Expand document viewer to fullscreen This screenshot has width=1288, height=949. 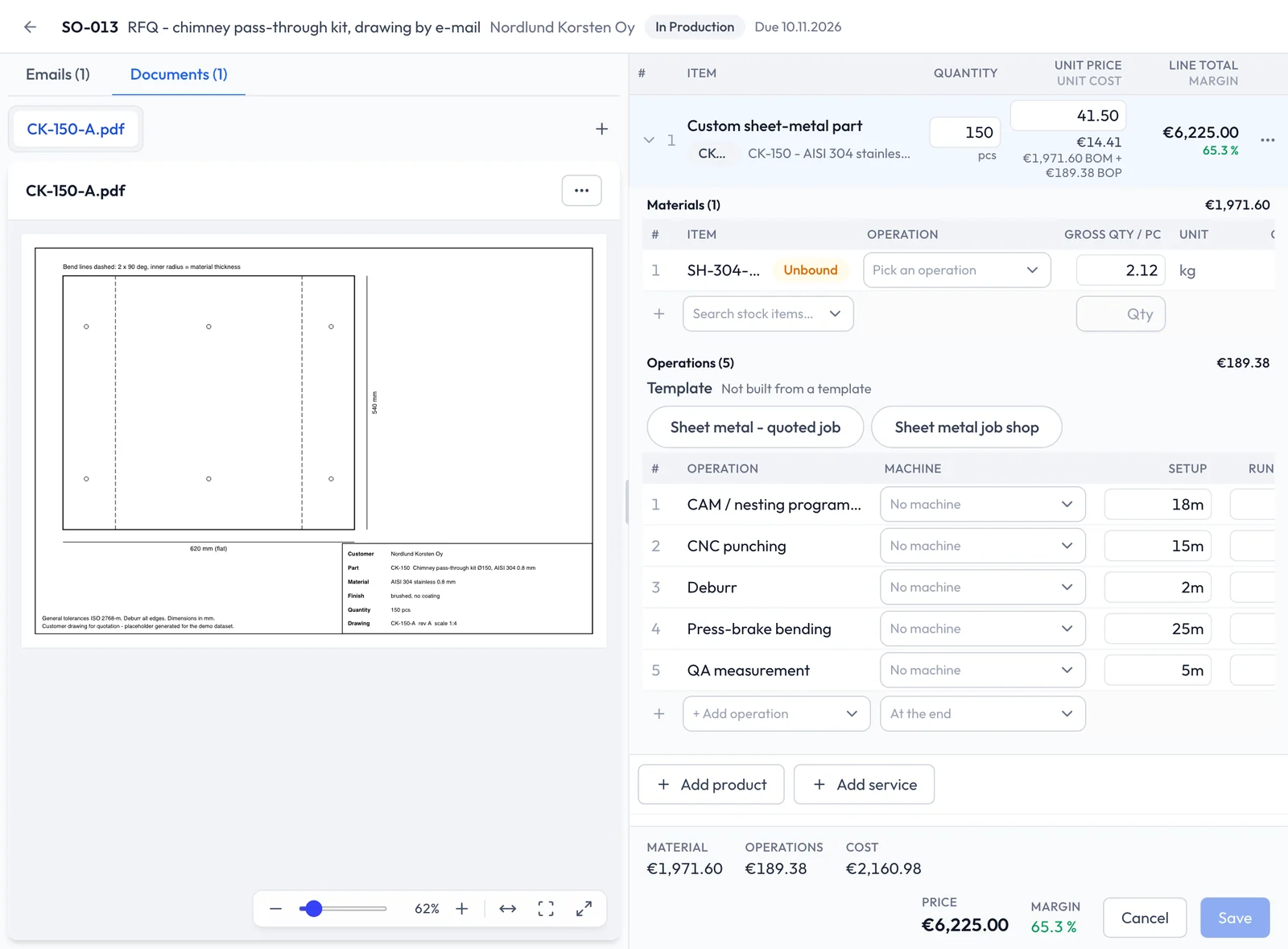click(584, 909)
